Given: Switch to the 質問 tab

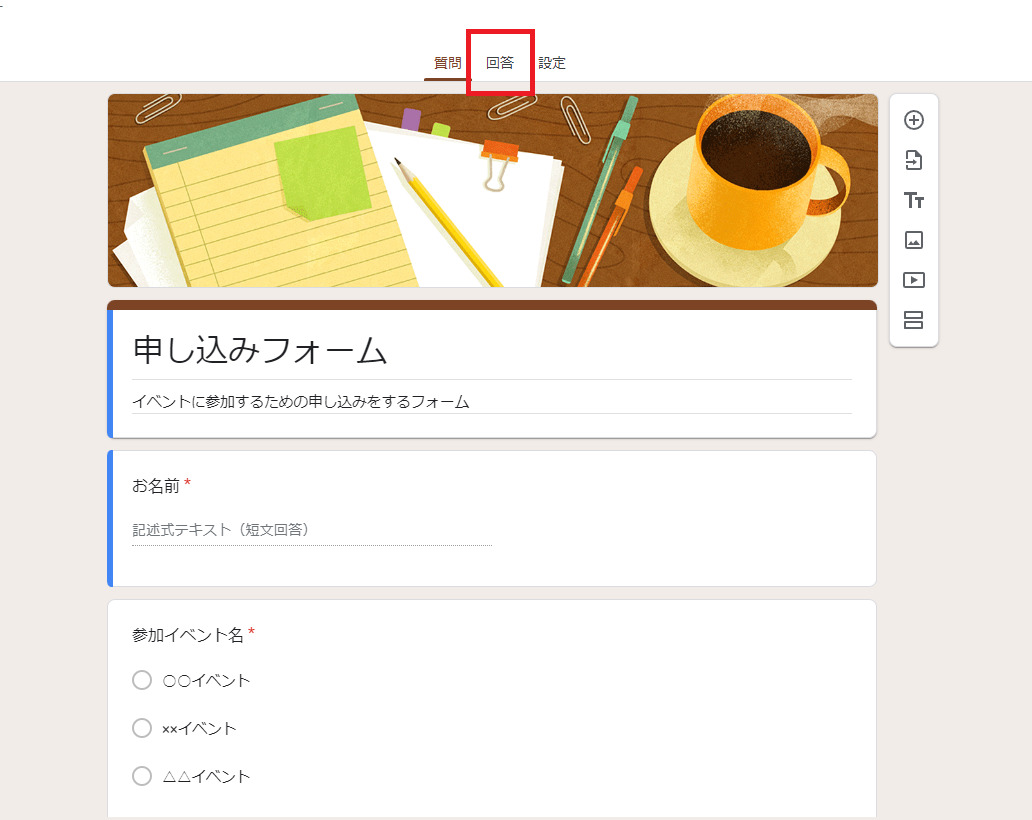Looking at the screenshot, I should [448, 63].
